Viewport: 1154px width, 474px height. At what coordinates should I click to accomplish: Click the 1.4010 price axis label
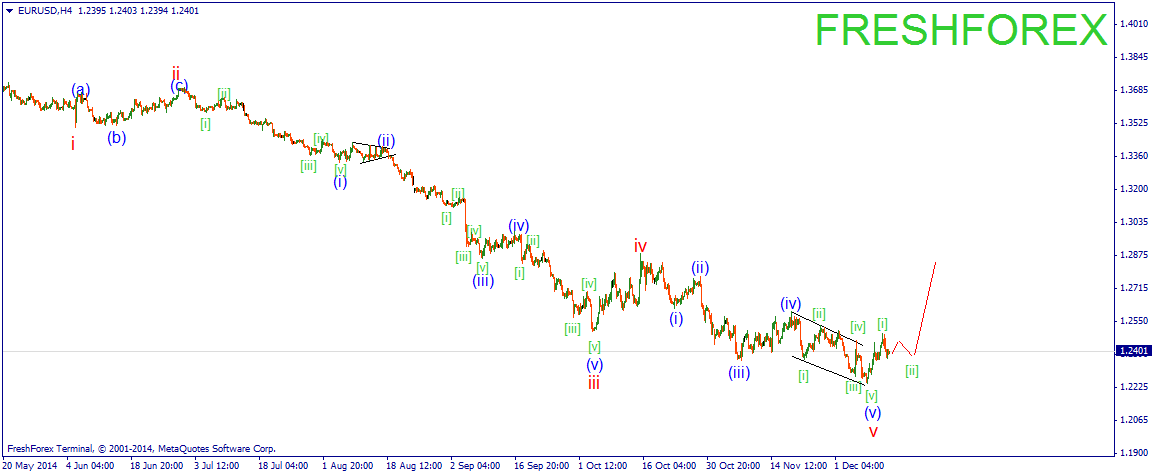[1132, 24]
